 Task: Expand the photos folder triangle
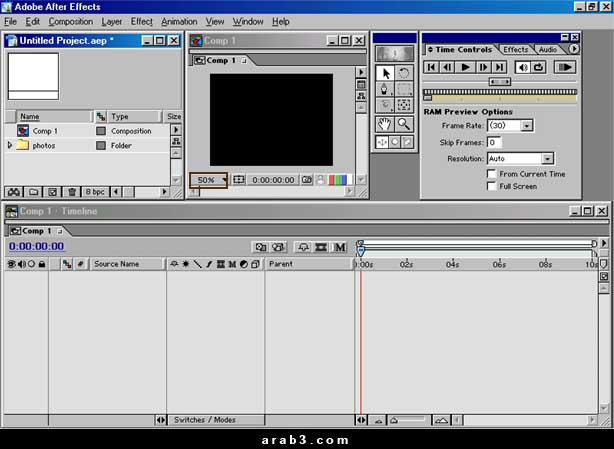coord(10,145)
